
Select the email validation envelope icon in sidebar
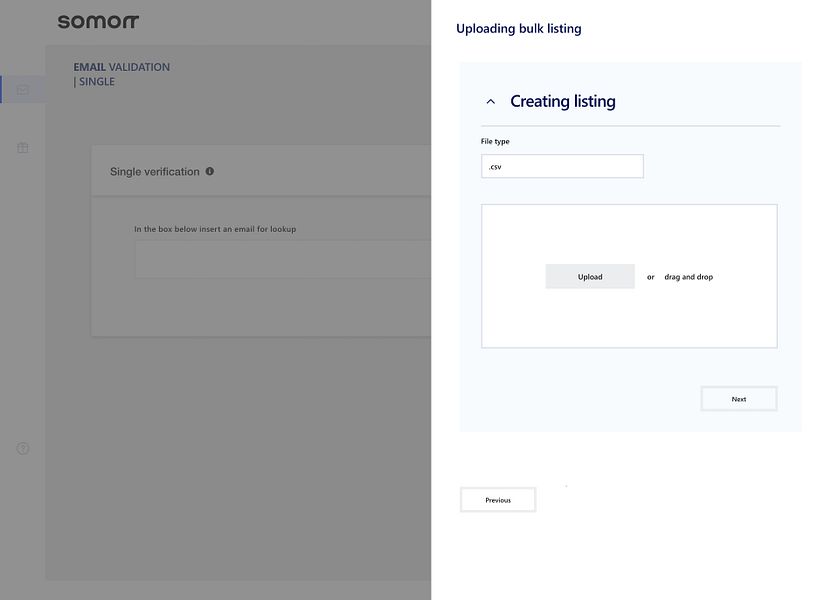click(22, 89)
